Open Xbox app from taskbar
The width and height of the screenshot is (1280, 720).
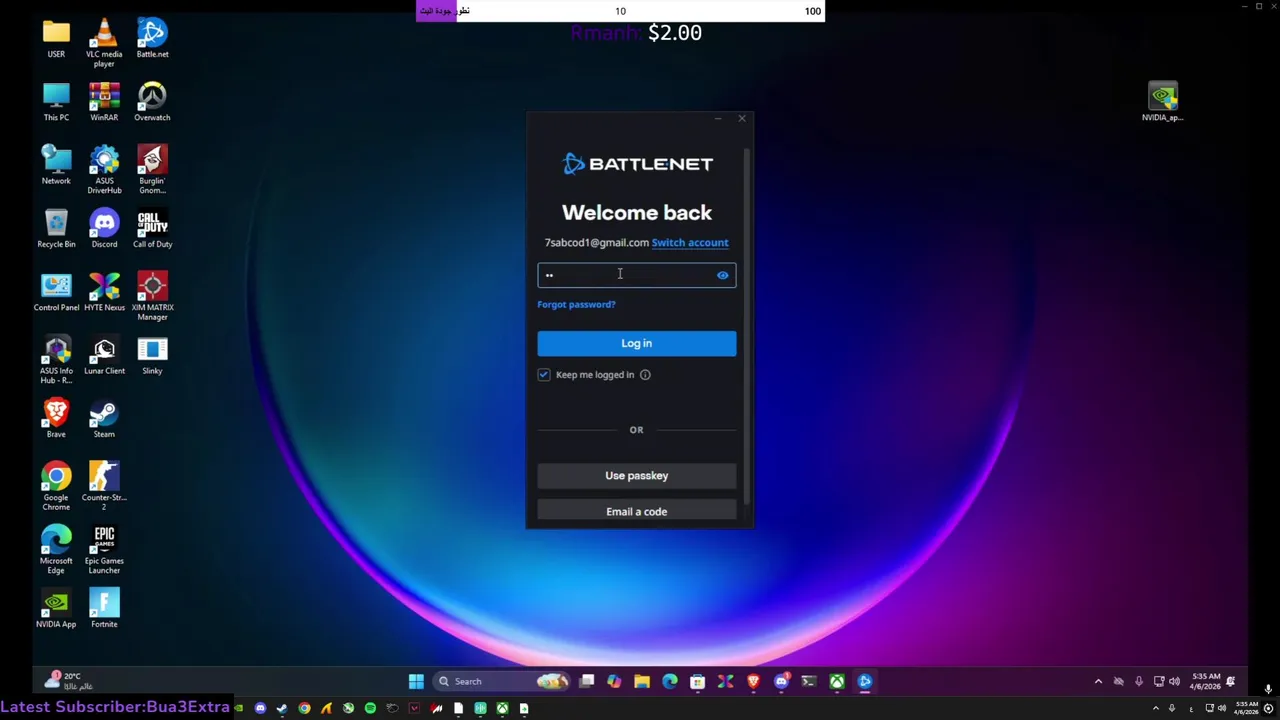(837, 682)
